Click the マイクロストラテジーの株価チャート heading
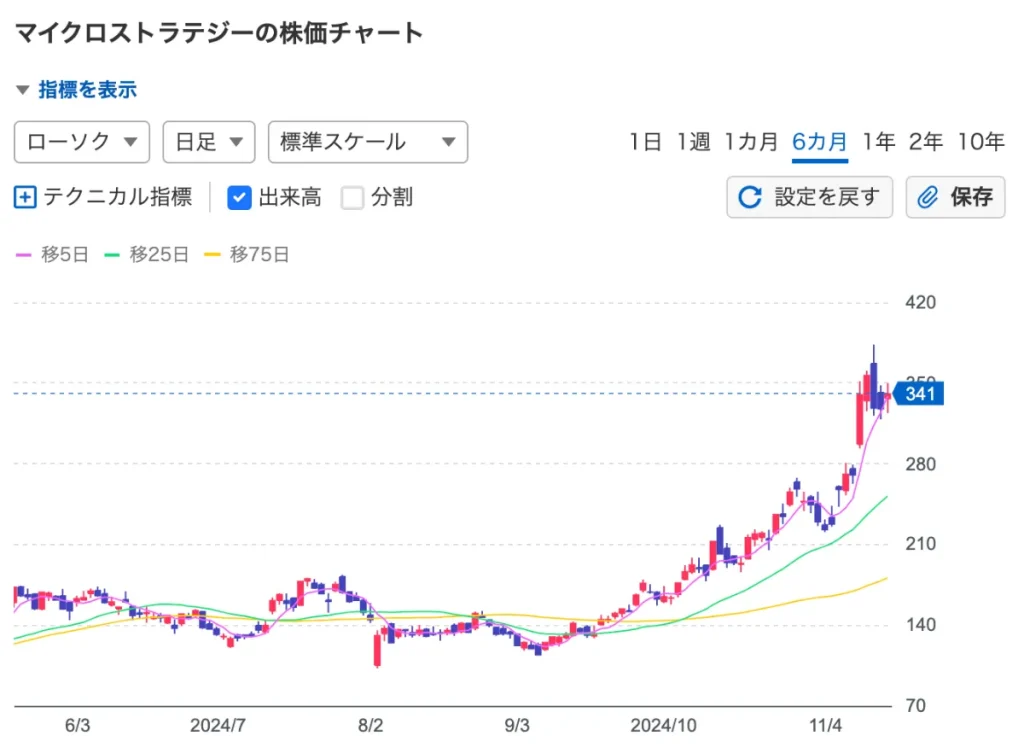Image resolution: width=1024 pixels, height=747 pixels. tap(219, 33)
